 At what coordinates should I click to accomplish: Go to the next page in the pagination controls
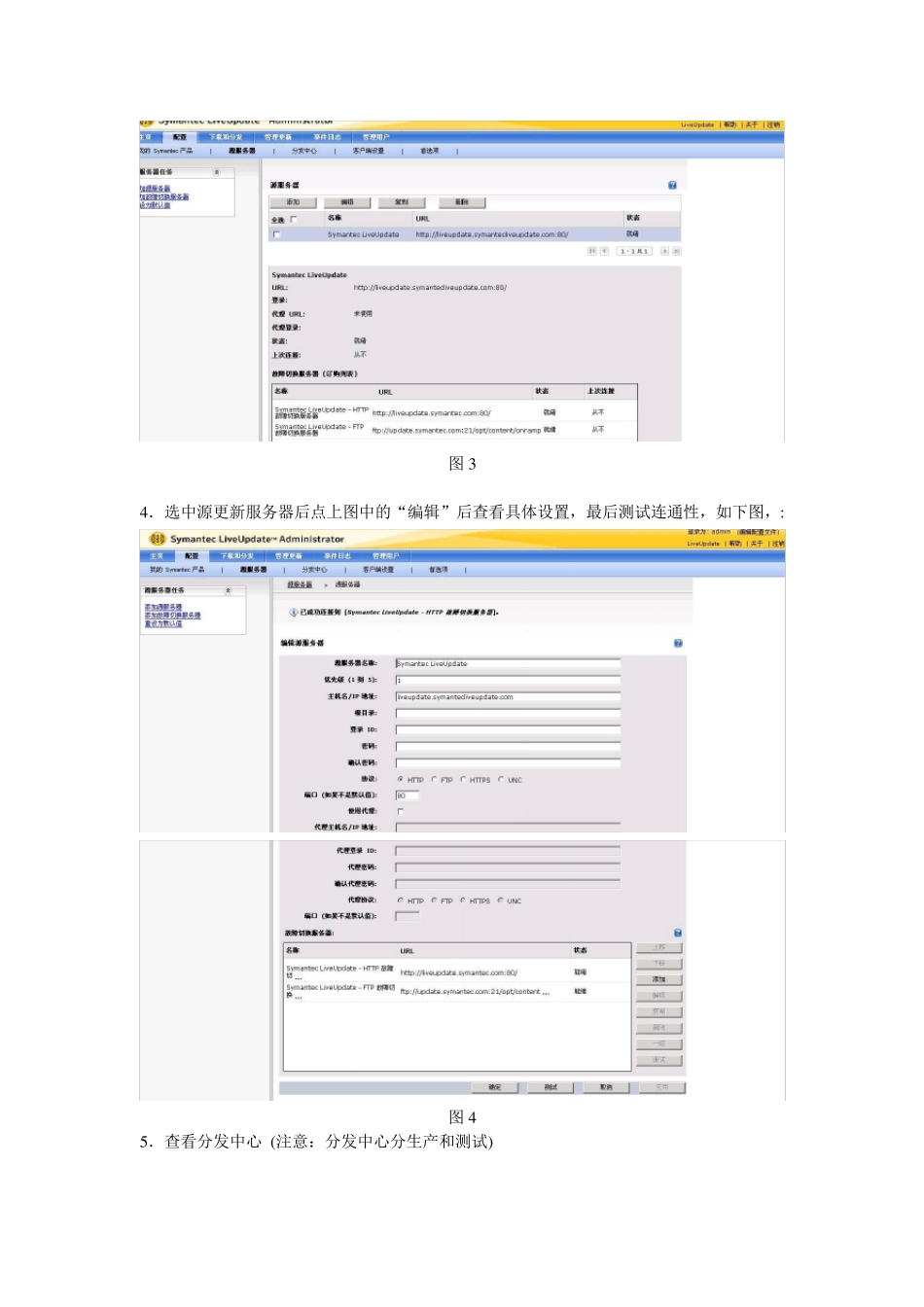point(664,251)
